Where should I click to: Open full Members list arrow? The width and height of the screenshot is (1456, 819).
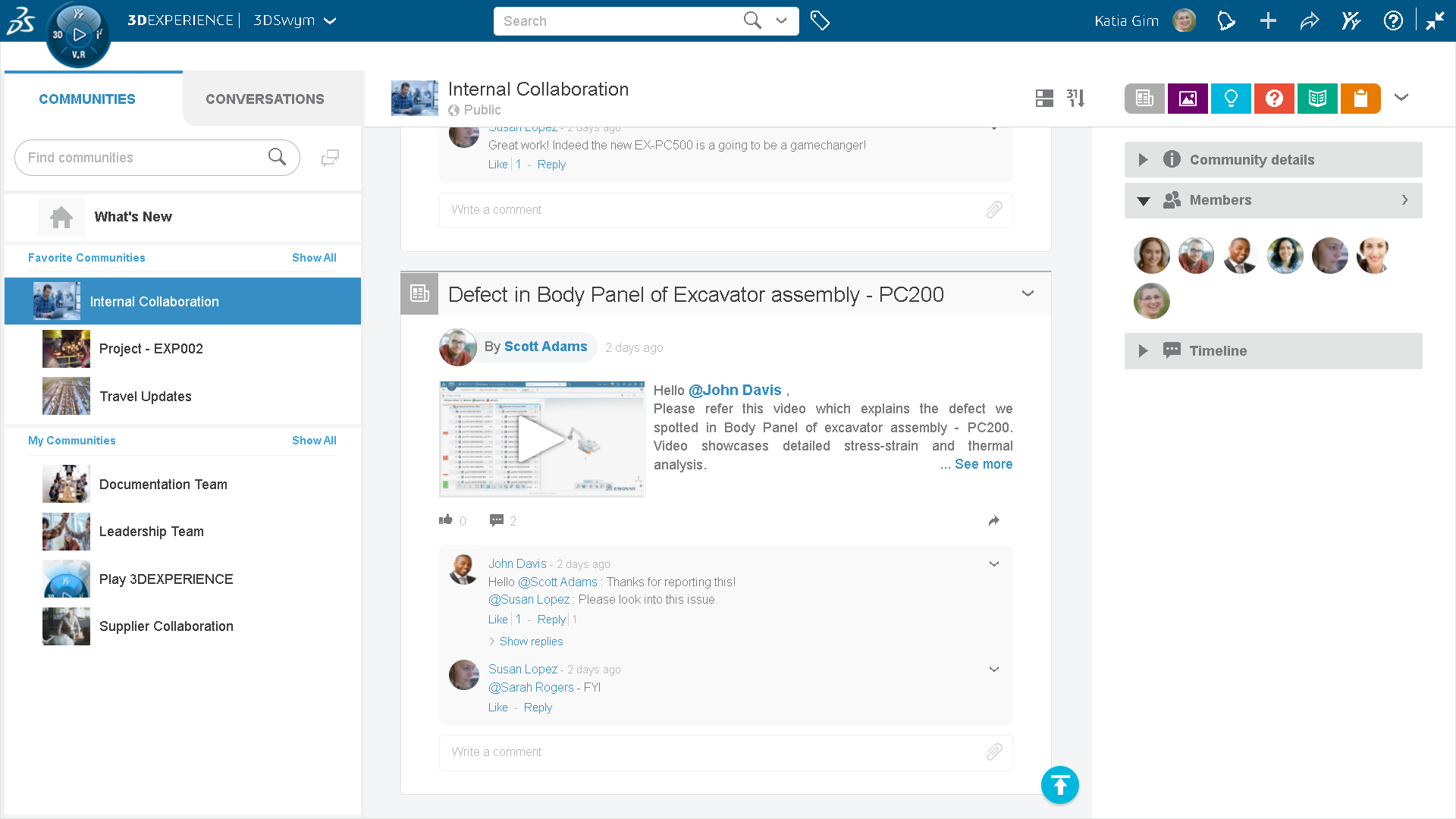pos(1404,200)
